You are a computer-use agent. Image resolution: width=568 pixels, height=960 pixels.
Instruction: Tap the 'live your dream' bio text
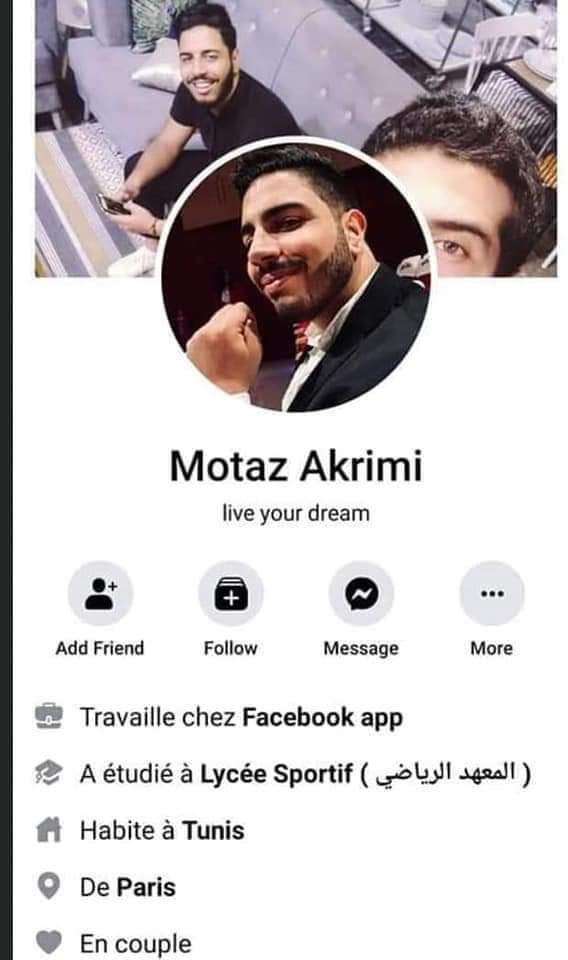296,513
